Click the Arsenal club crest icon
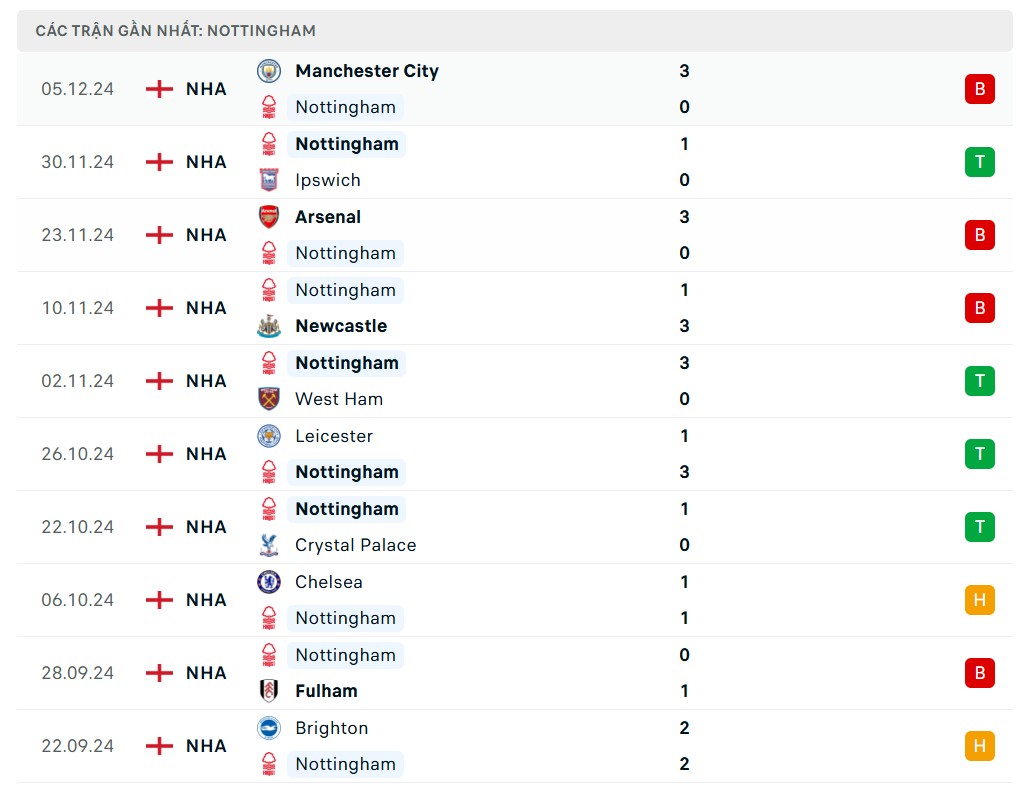1025x791 pixels. point(269,217)
